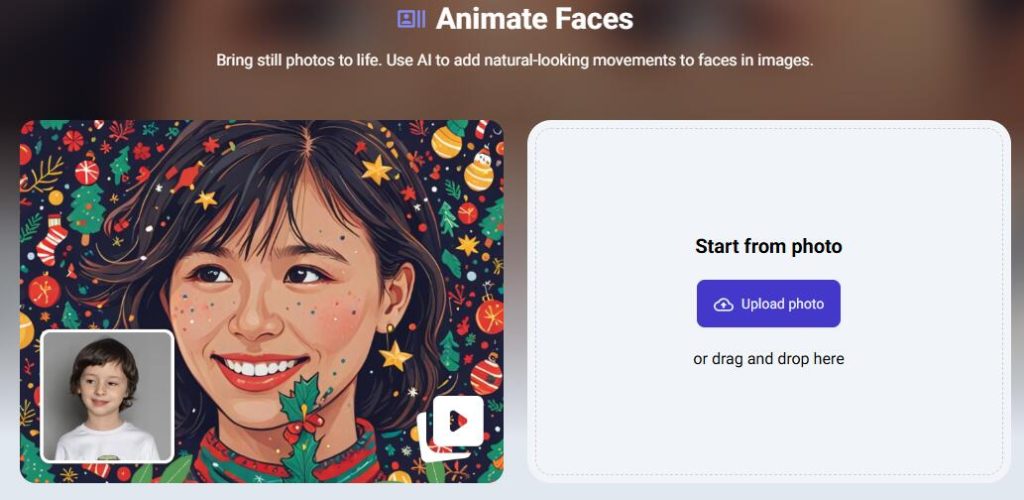1024x500 pixels.
Task: Click the cloud upload icon in the button
Action: [x=723, y=304]
